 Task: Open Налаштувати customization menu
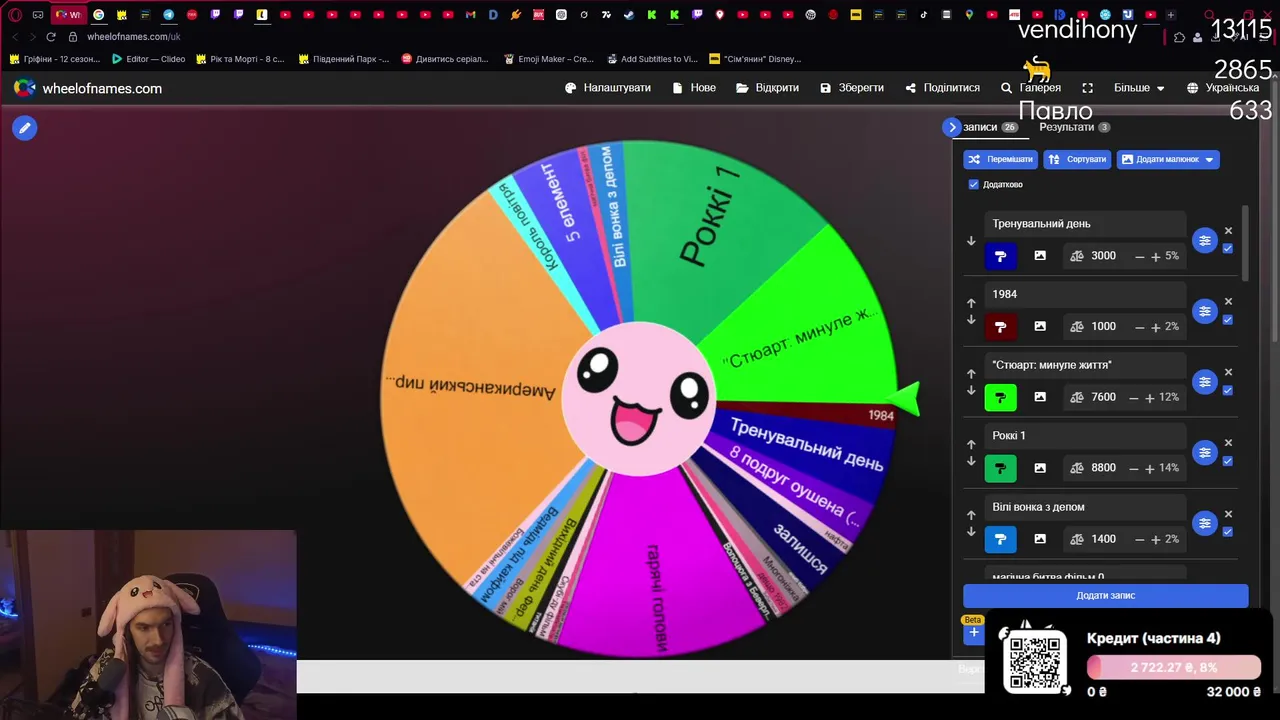[x=608, y=88]
